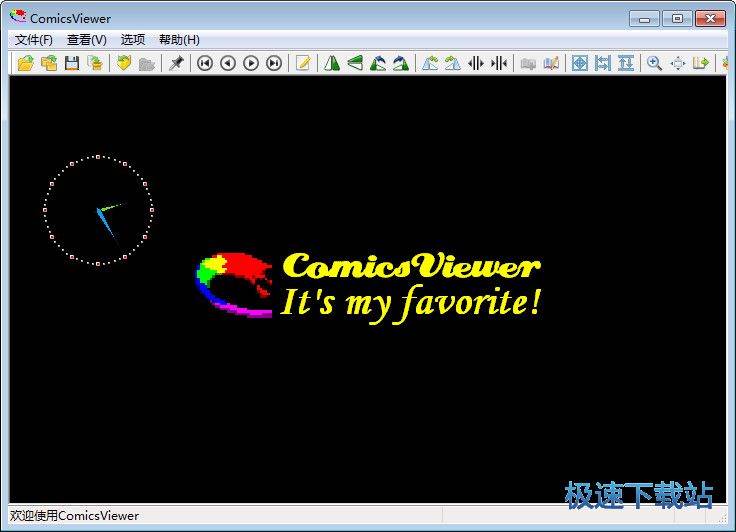This screenshot has width=736, height=532.
Task: Toggle fit-to-height view icon
Action: tap(625, 63)
